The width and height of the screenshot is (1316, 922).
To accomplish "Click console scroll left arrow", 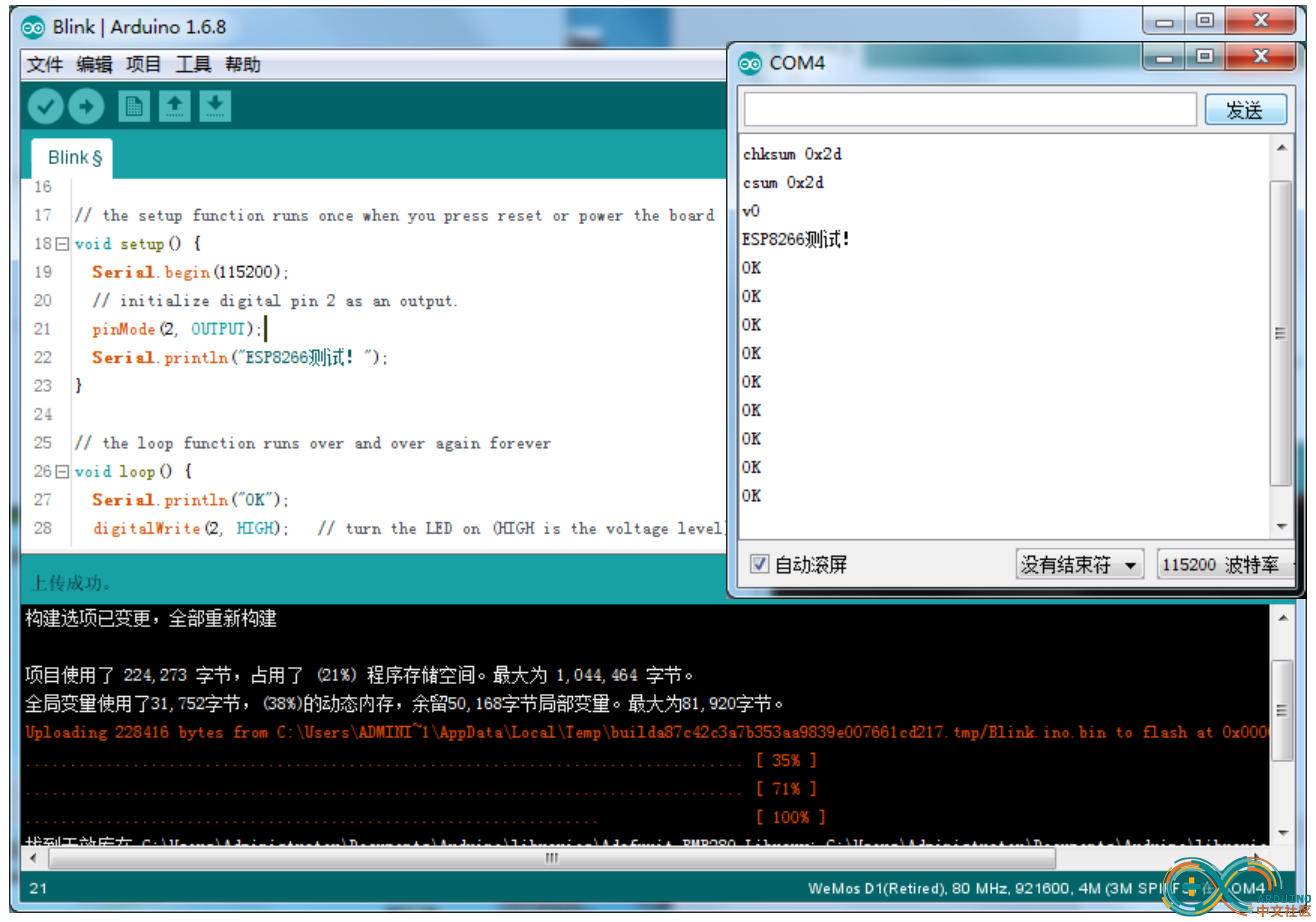I will 32,858.
